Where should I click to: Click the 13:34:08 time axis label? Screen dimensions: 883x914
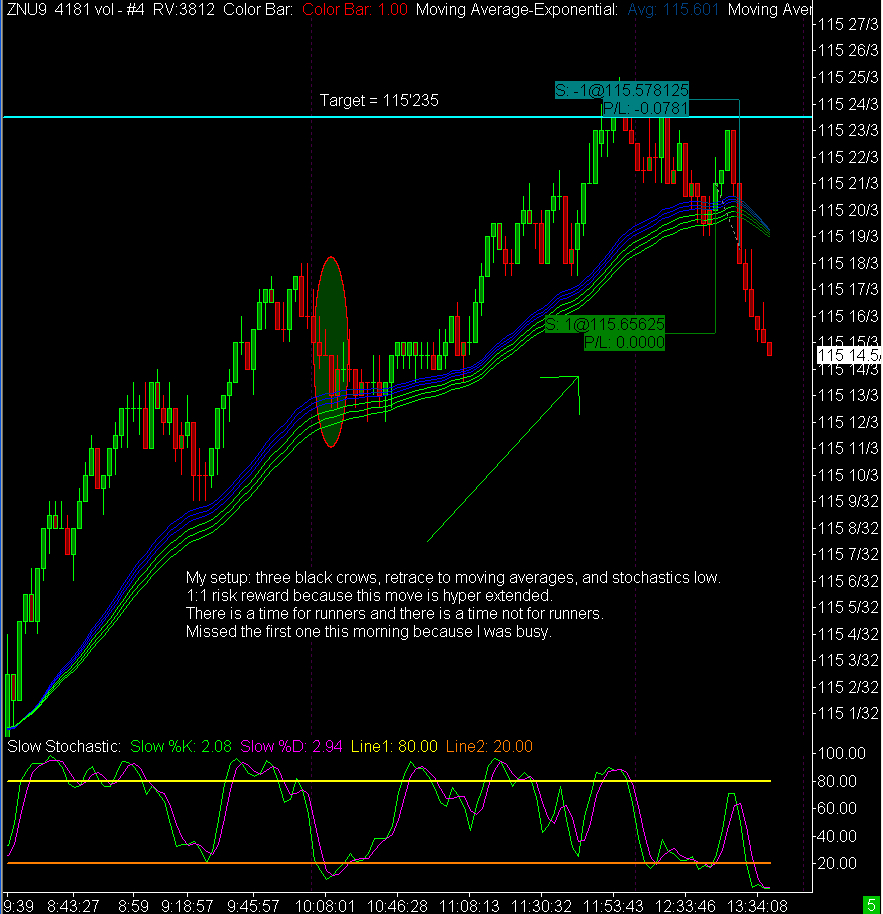click(x=757, y=906)
